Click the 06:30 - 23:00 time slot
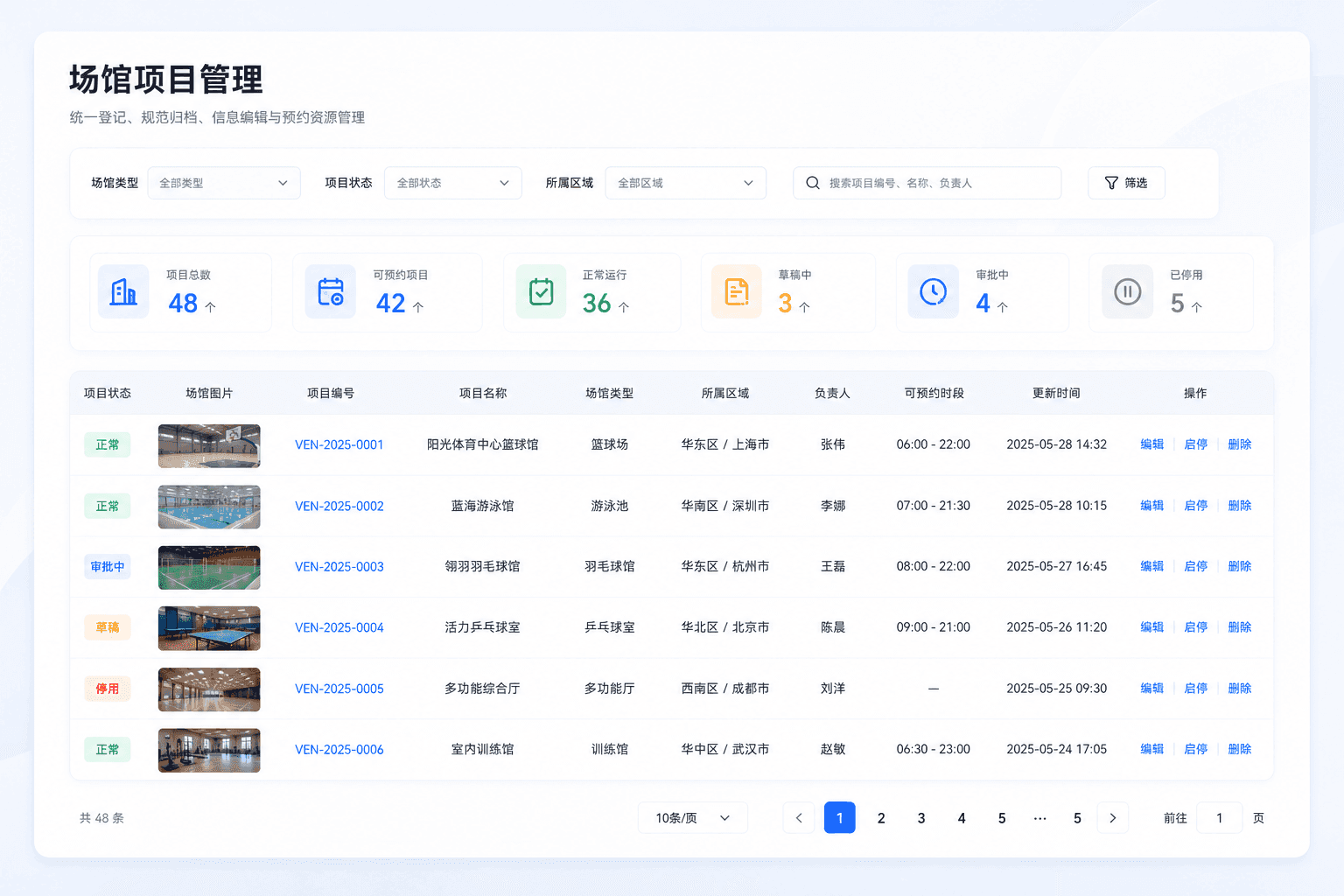The width and height of the screenshot is (1344, 896). click(934, 749)
